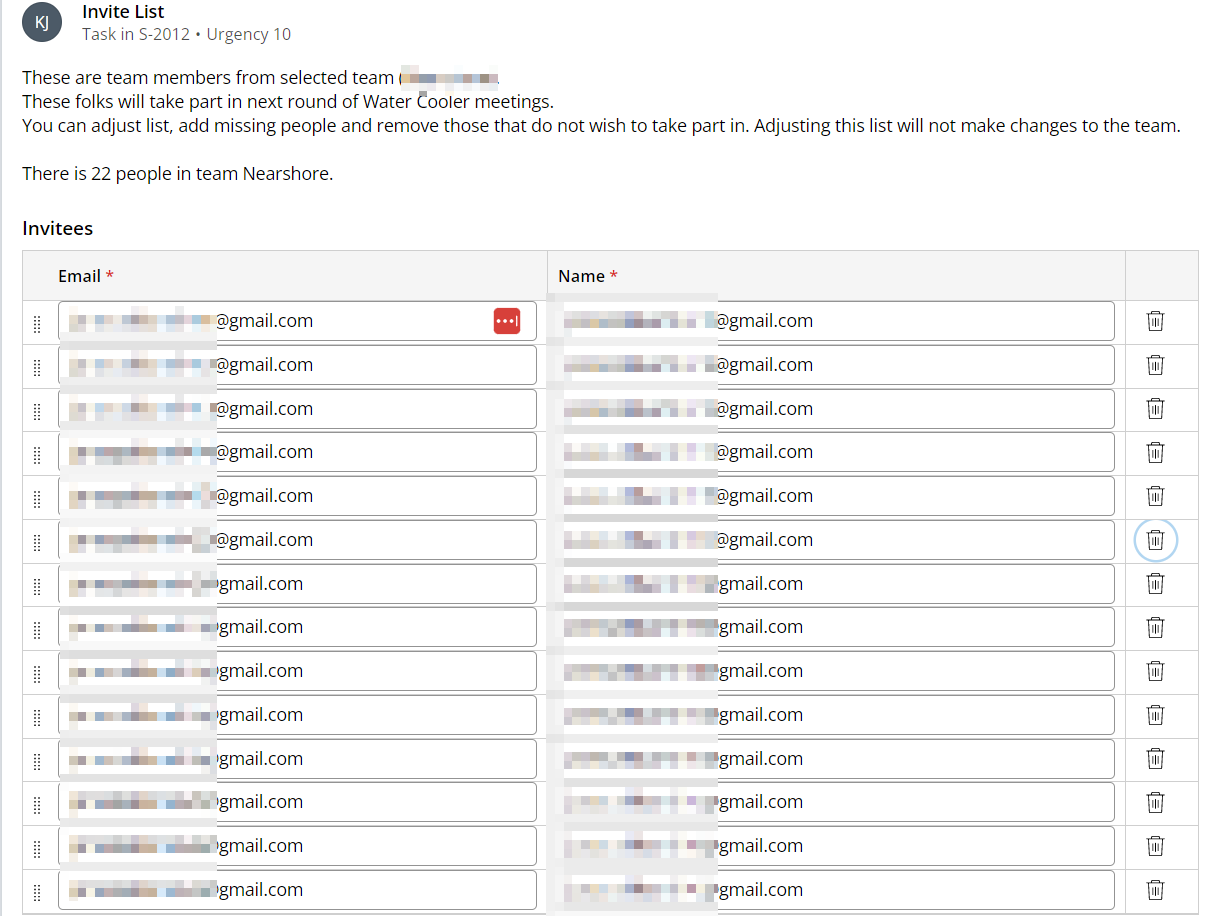This screenshot has height=916, width=1213.
Task: Click drag handle on the last invitee row
Action: [37, 891]
